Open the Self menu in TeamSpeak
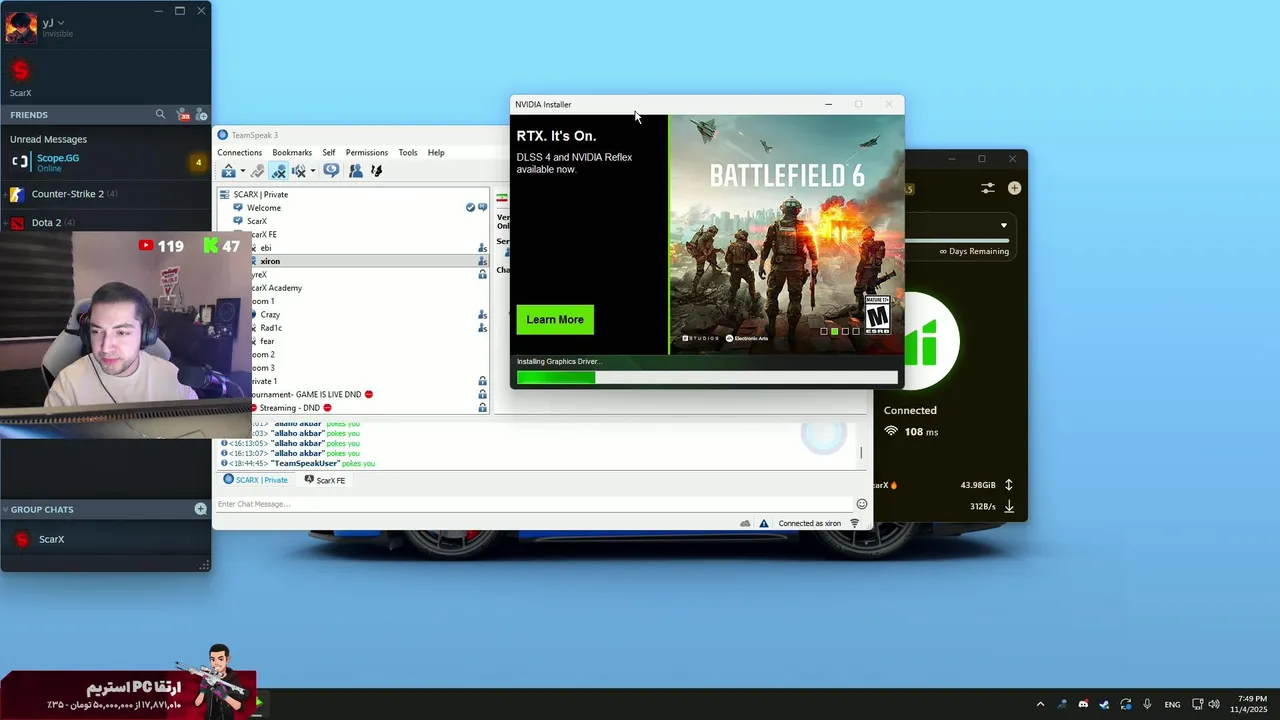The width and height of the screenshot is (1280, 720). [329, 153]
